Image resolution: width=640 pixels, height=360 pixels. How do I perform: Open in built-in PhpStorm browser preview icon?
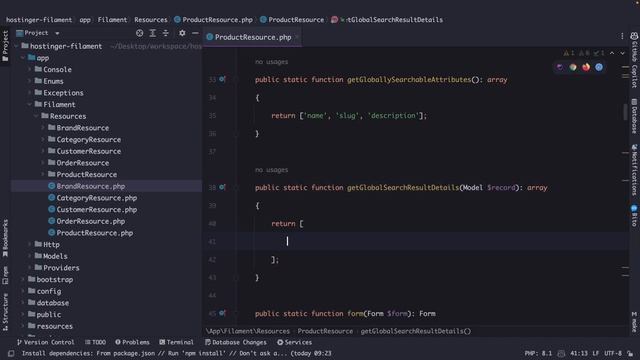560,67
